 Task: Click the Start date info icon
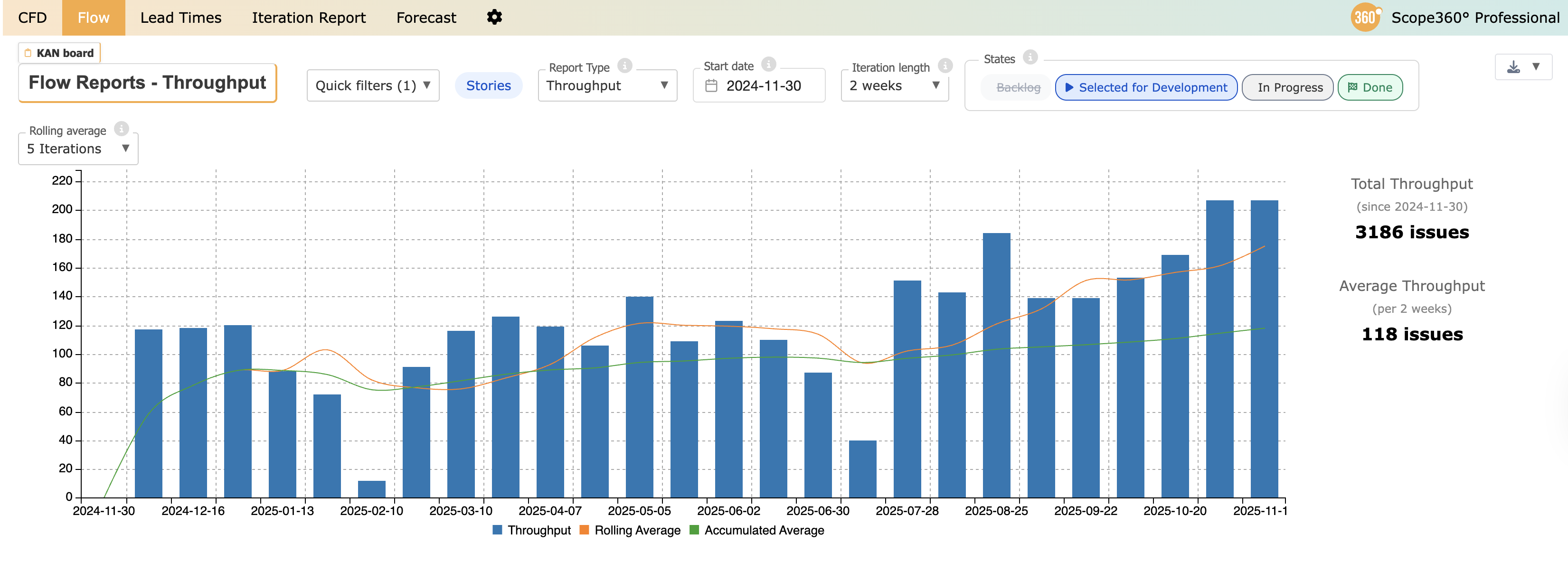769,65
